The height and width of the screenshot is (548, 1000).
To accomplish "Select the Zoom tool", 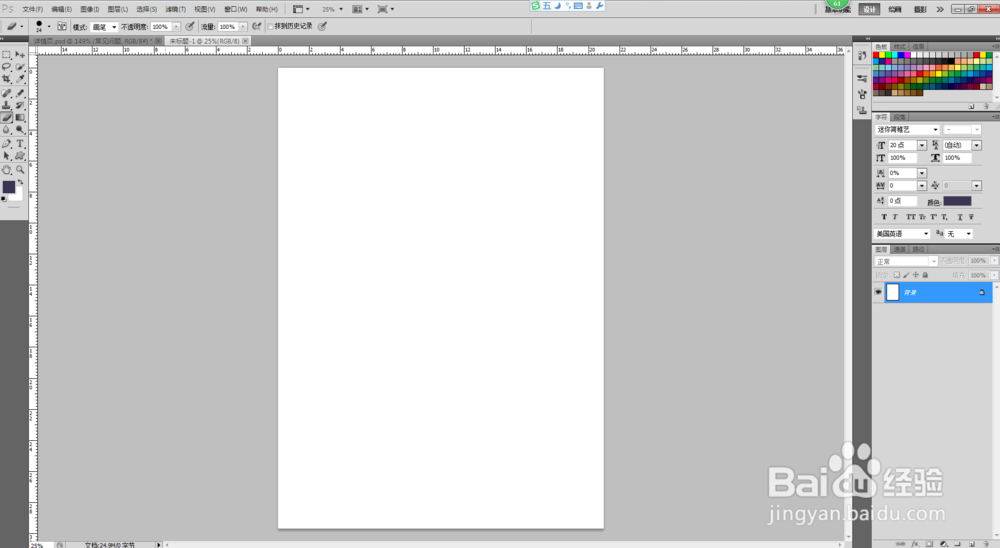I will 20,170.
